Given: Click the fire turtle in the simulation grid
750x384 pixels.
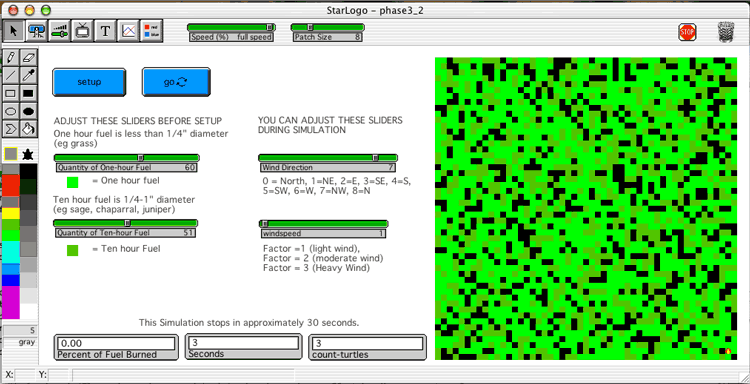Looking at the screenshot, I should click(x=728, y=351).
